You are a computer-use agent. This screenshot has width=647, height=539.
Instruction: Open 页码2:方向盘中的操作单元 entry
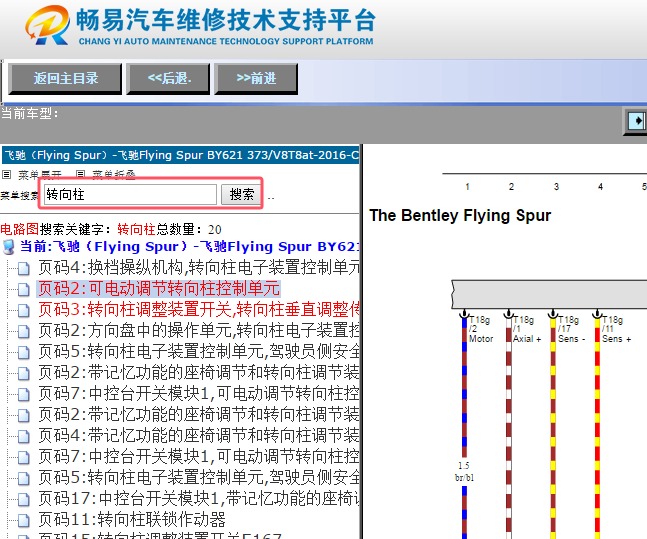[199, 331]
